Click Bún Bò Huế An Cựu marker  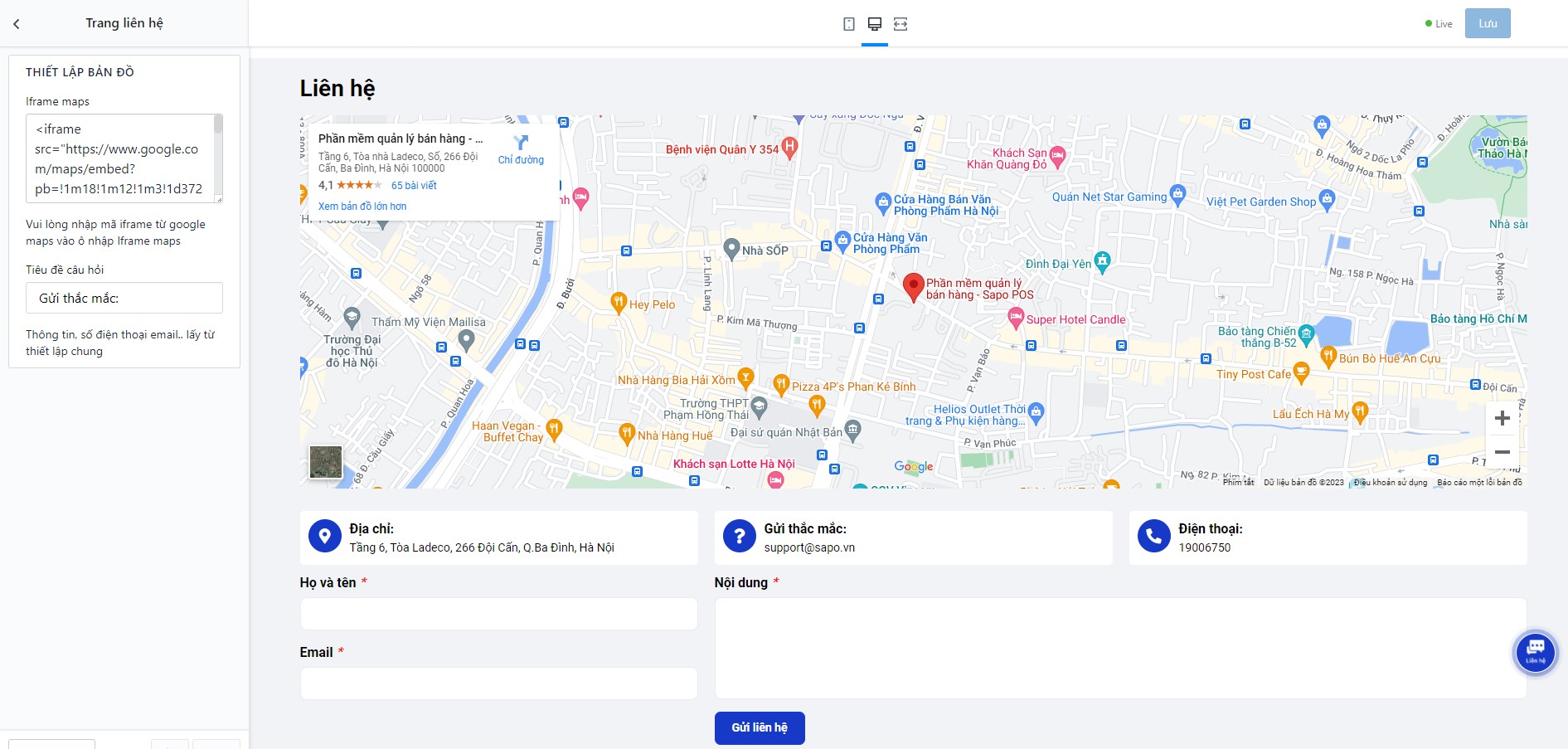click(1328, 357)
